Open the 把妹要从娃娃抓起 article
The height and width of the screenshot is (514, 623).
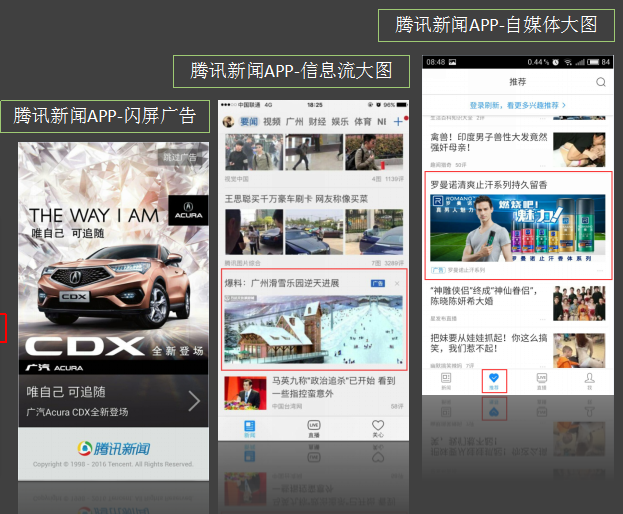click(489, 343)
